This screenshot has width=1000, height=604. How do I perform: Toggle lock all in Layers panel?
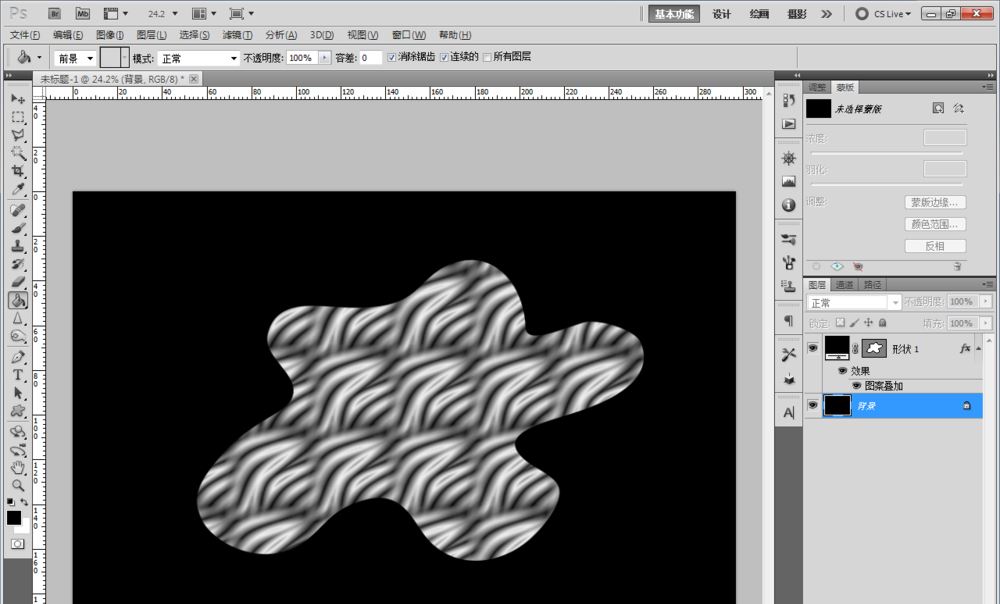click(x=883, y=323)
